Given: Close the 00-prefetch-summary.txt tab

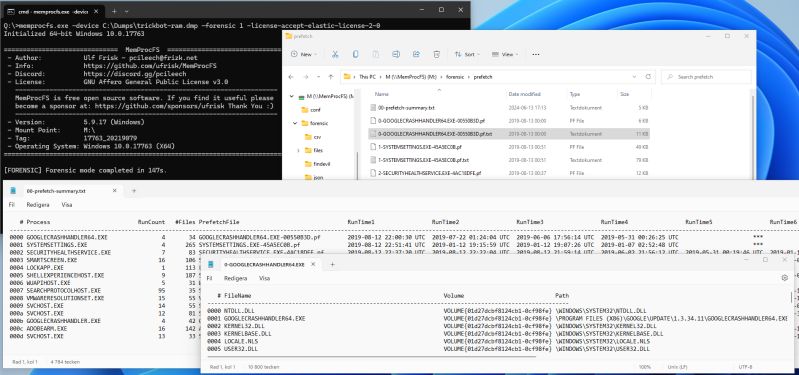Looking at the screenshot, I should [x=115, y=191].
